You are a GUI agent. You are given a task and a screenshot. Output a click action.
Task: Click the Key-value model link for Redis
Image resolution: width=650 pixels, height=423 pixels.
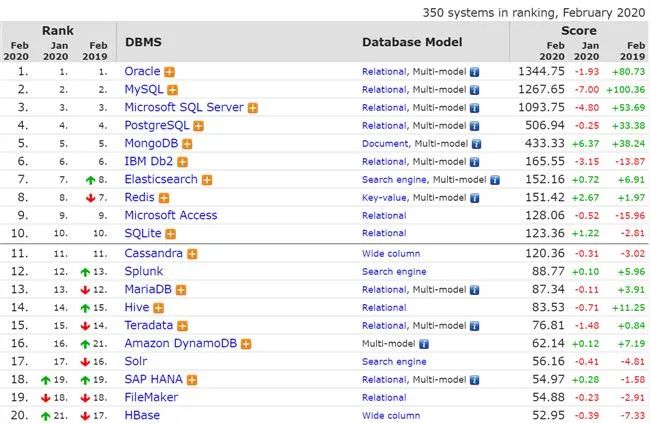(384, 198)
